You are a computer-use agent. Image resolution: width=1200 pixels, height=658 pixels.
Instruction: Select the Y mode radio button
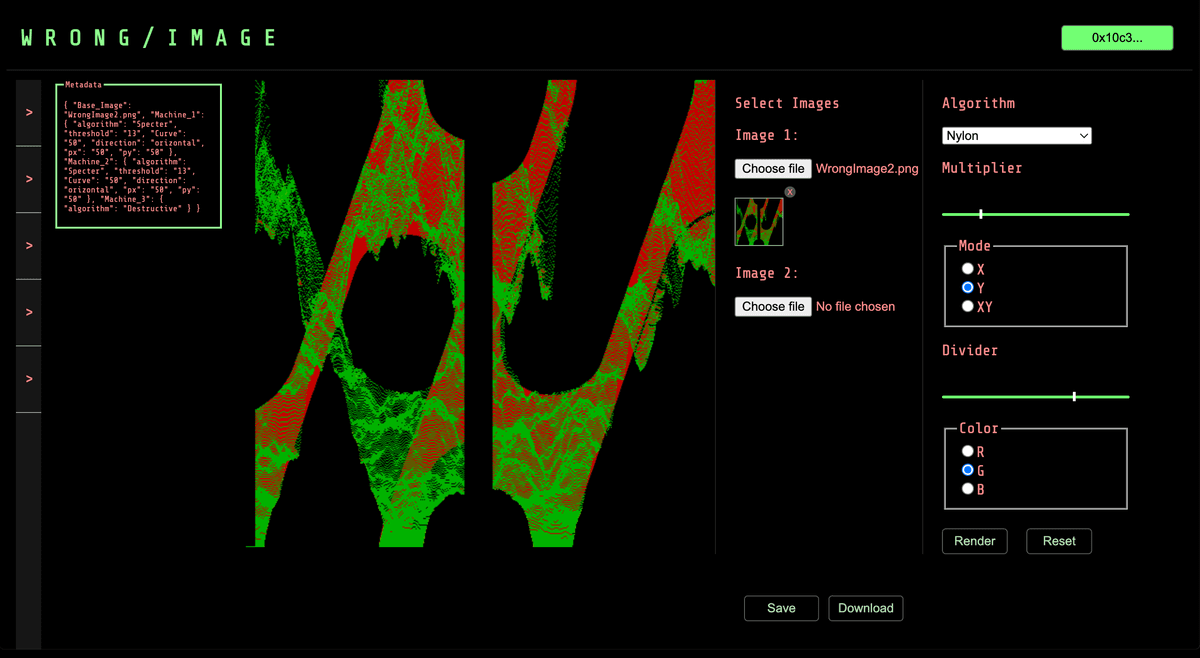click(x=967, y=288)
